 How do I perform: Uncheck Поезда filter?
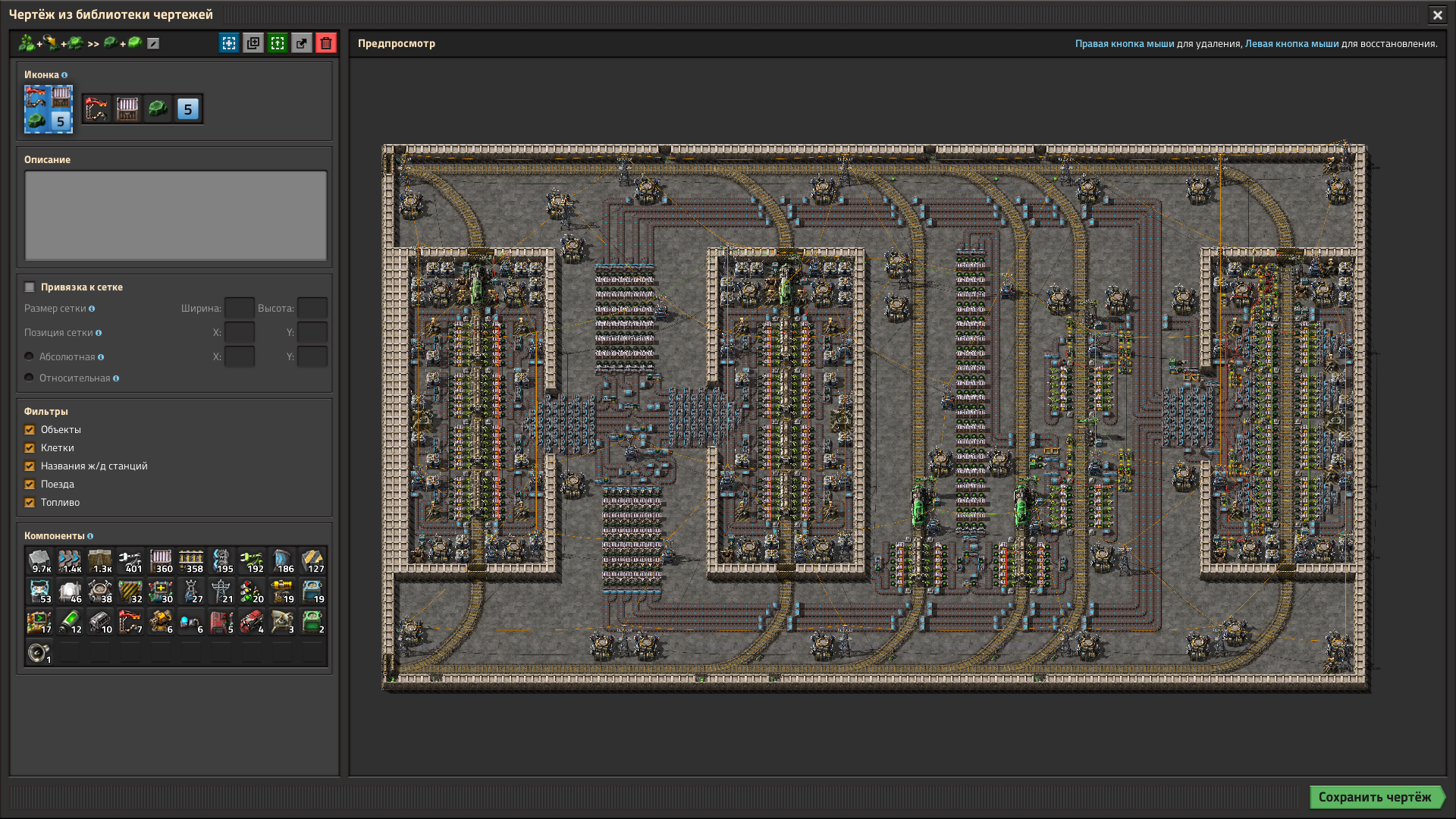(30, 485)
